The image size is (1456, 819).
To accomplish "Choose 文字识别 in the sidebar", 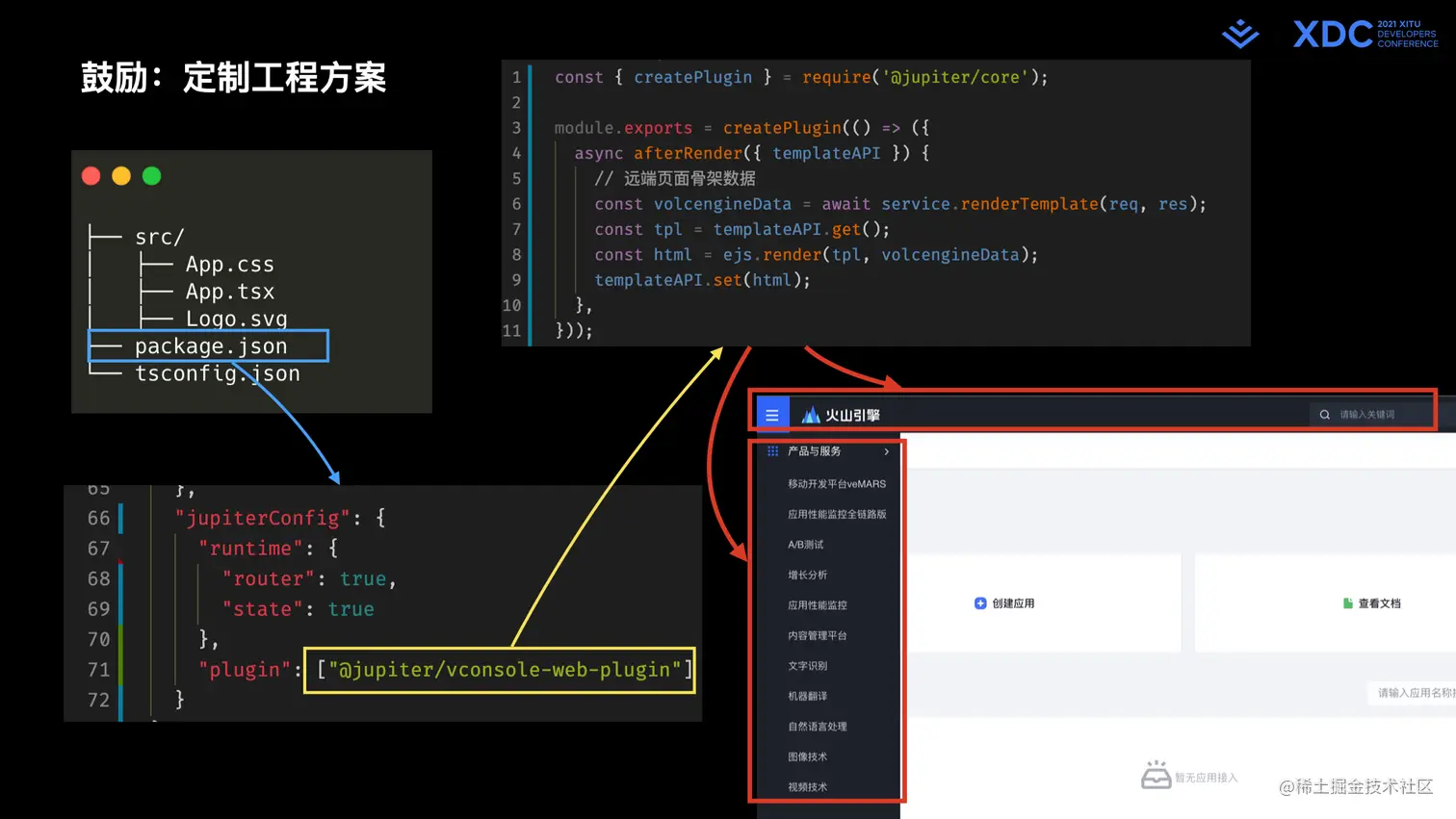I will click(807, 666).
